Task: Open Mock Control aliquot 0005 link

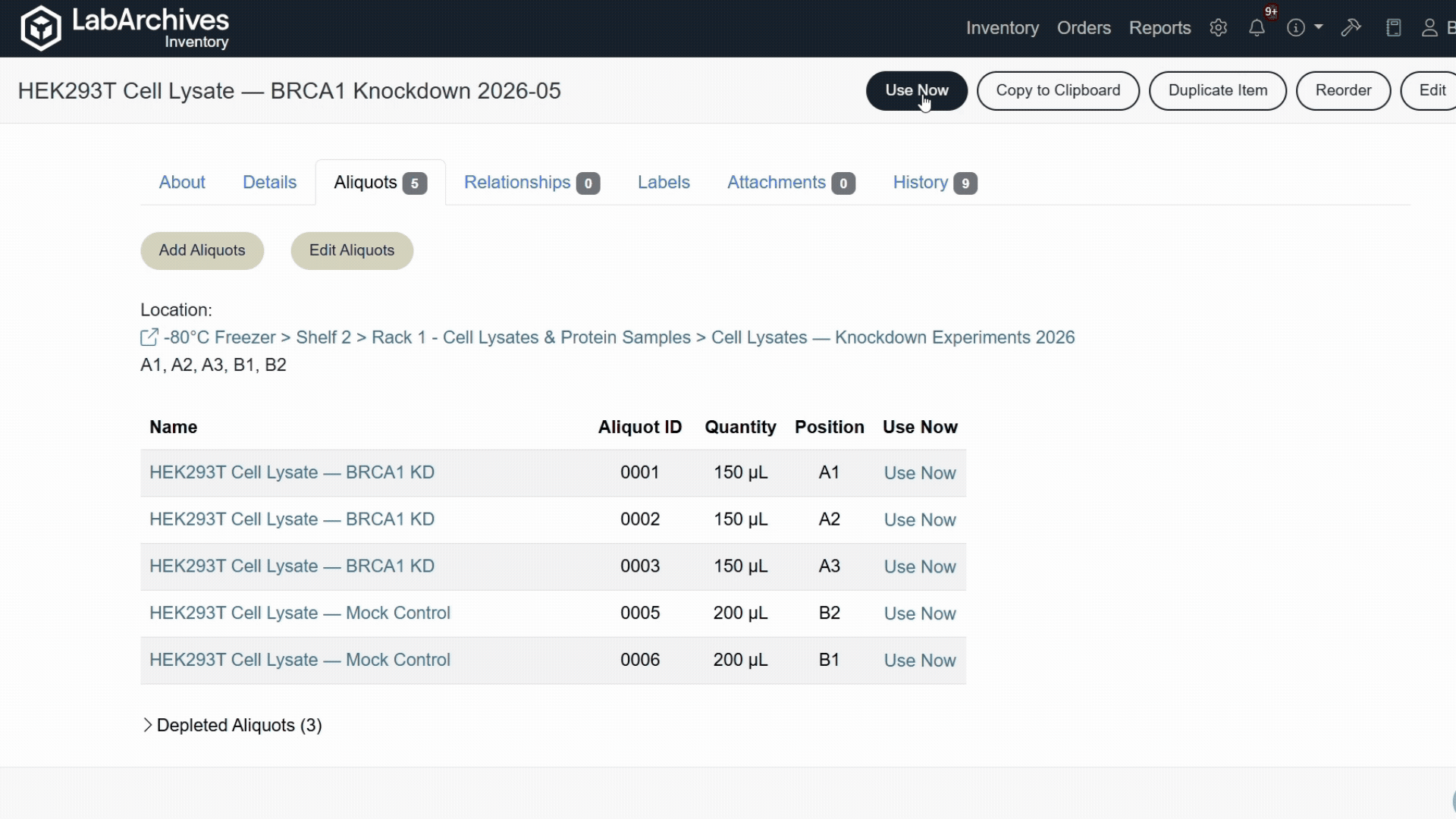Action: click(300, 613)
